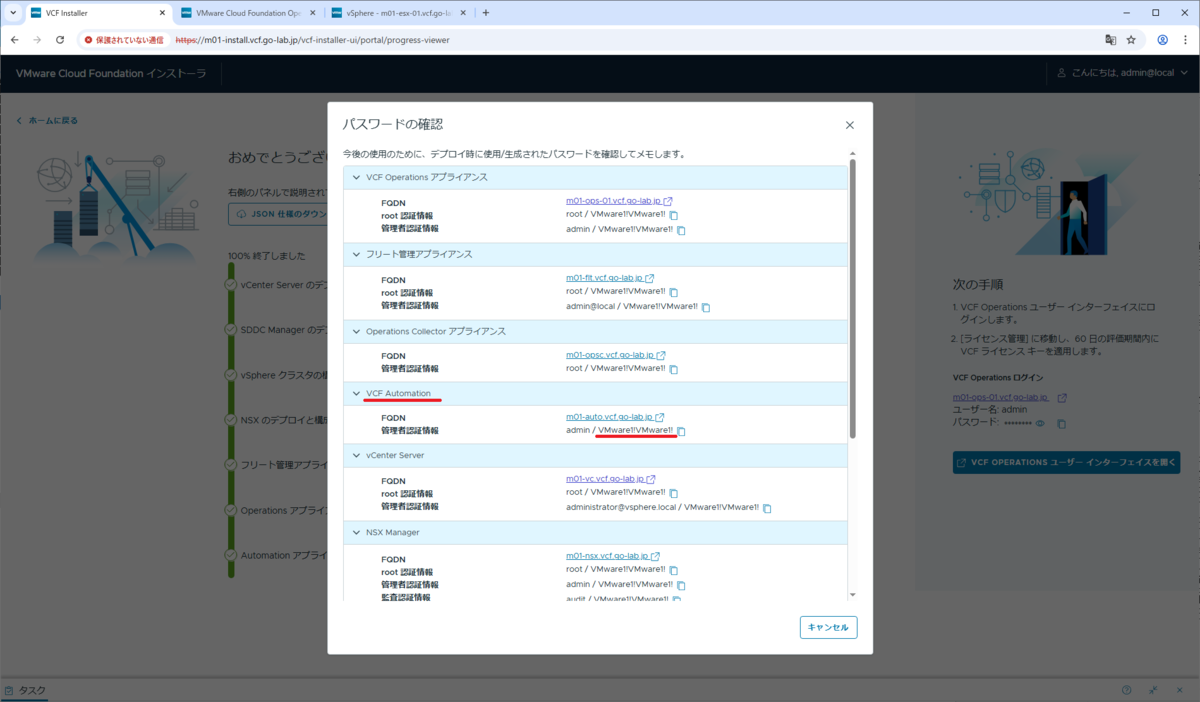Copy admin password for VCF Automation
1200x702 pixels.
coord(681,432)
